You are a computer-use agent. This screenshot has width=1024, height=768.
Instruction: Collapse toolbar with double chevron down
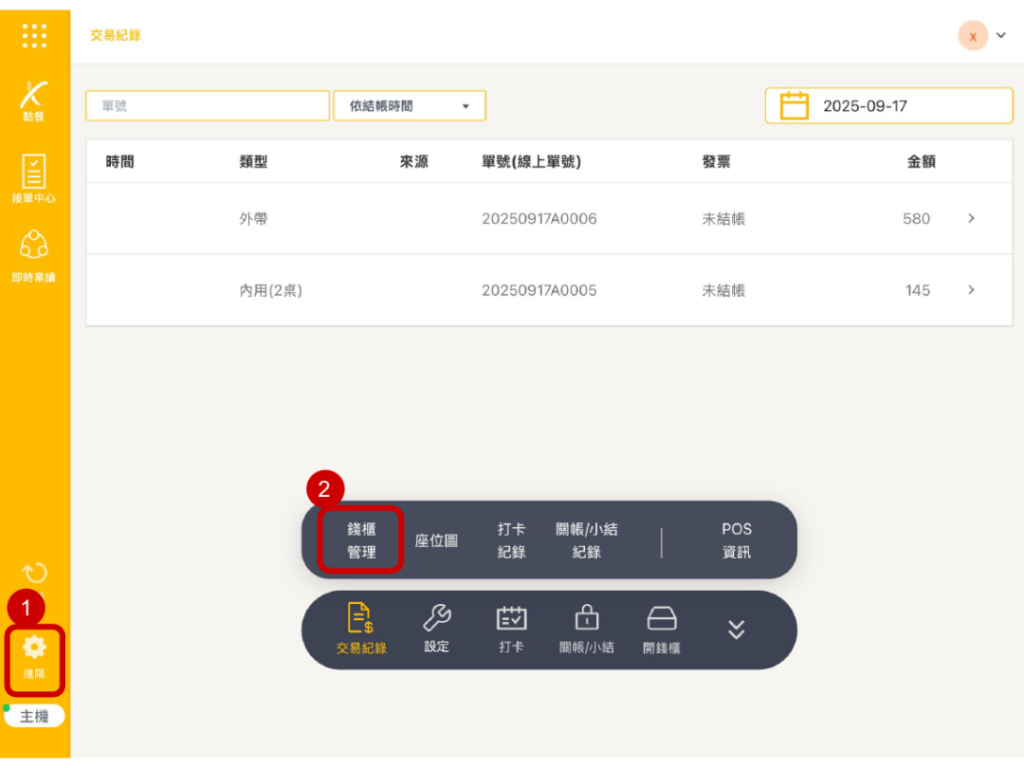736,629
